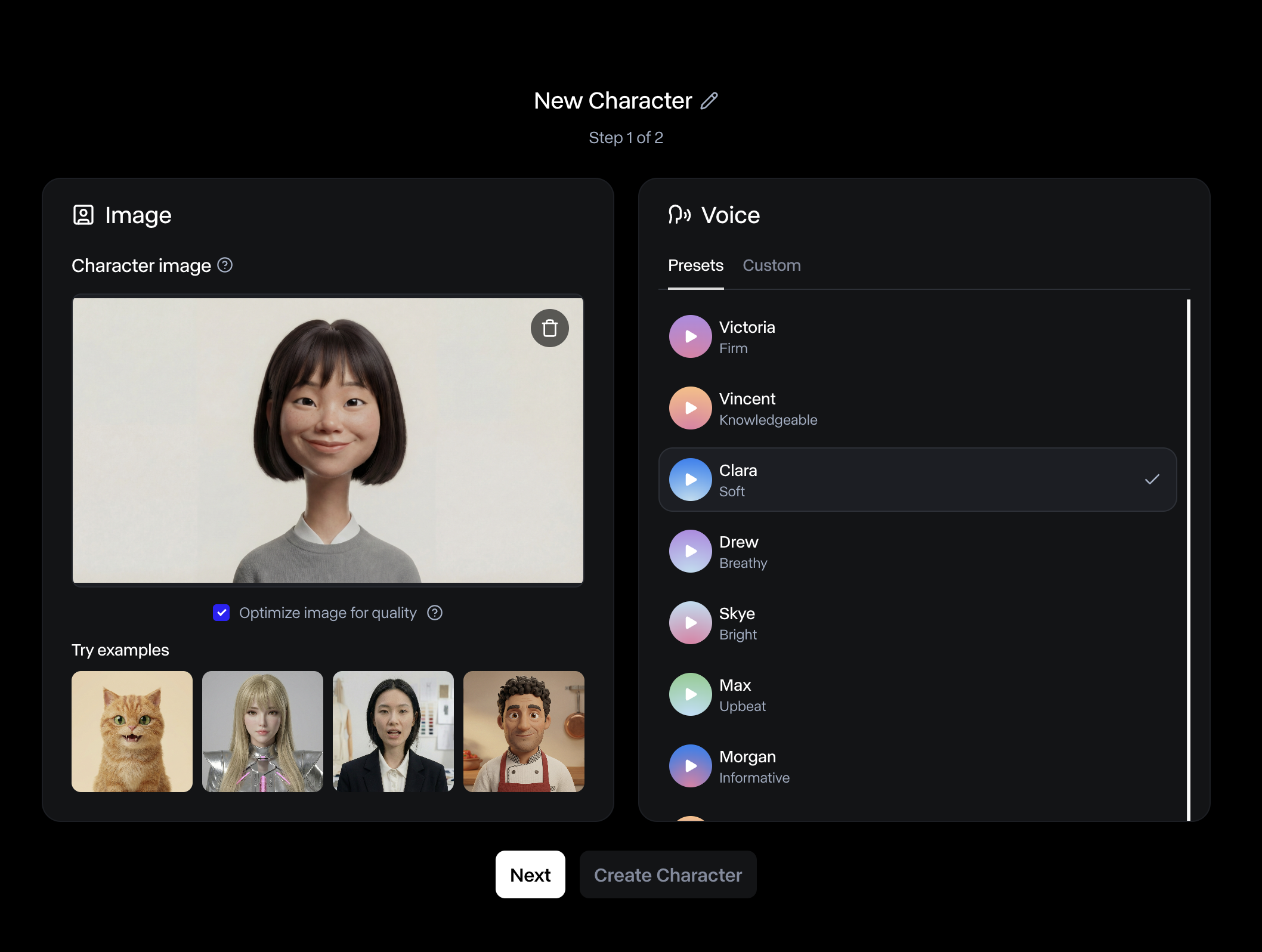Play the Morgan voice preview
This screenshot has height=952, width=1262.
(x=690, y=766)
